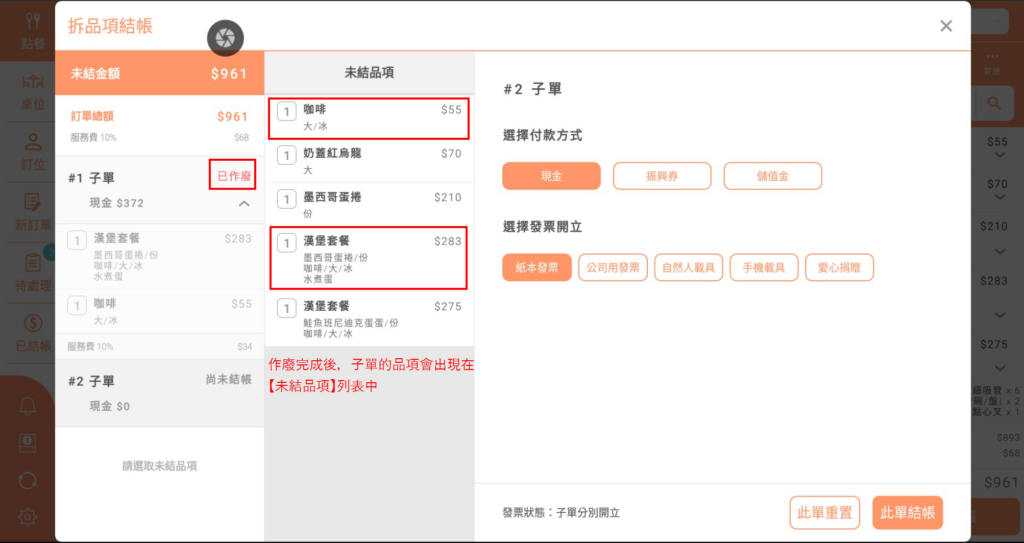
Task: Select the 奶蓋紅烏龍 unpaid item
Action: [368, 161]
